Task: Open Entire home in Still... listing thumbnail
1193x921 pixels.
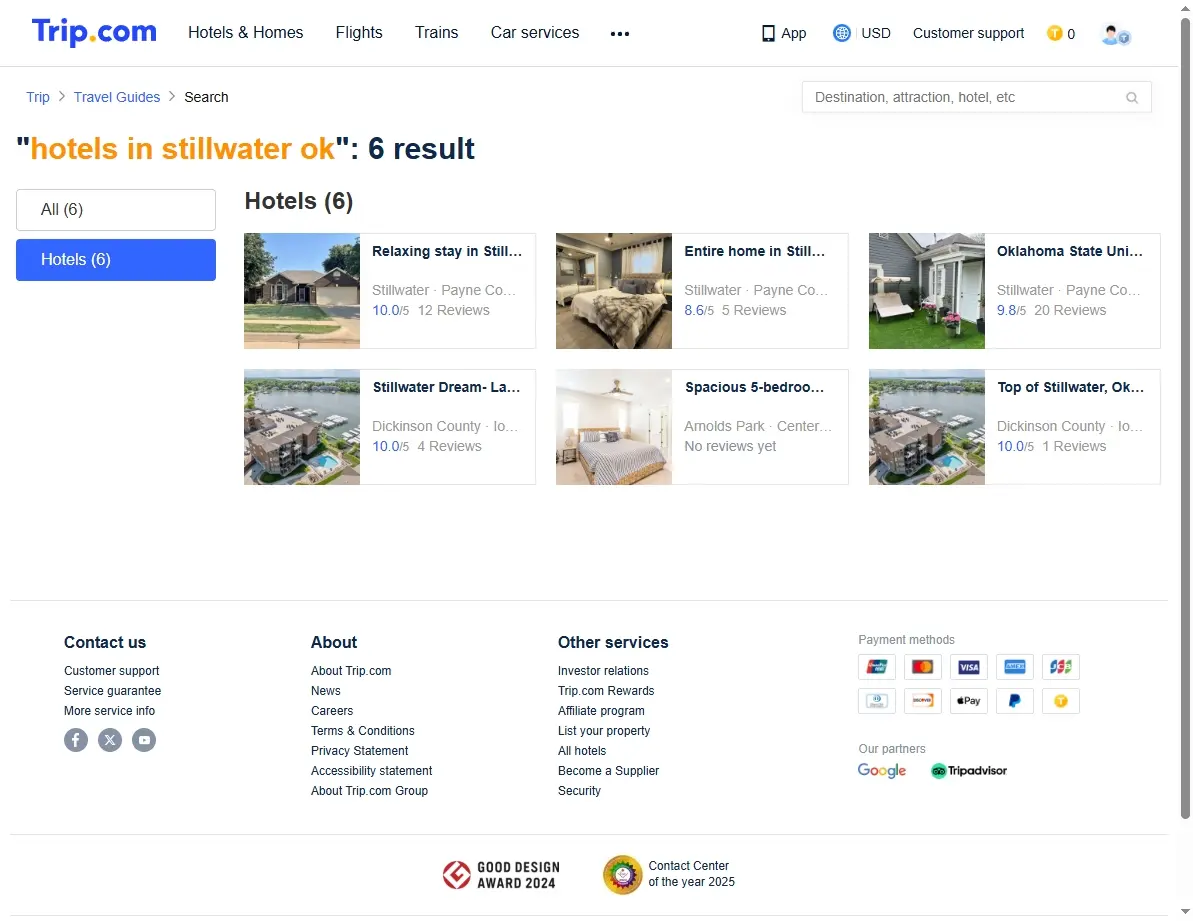Action: pos(614,291)
